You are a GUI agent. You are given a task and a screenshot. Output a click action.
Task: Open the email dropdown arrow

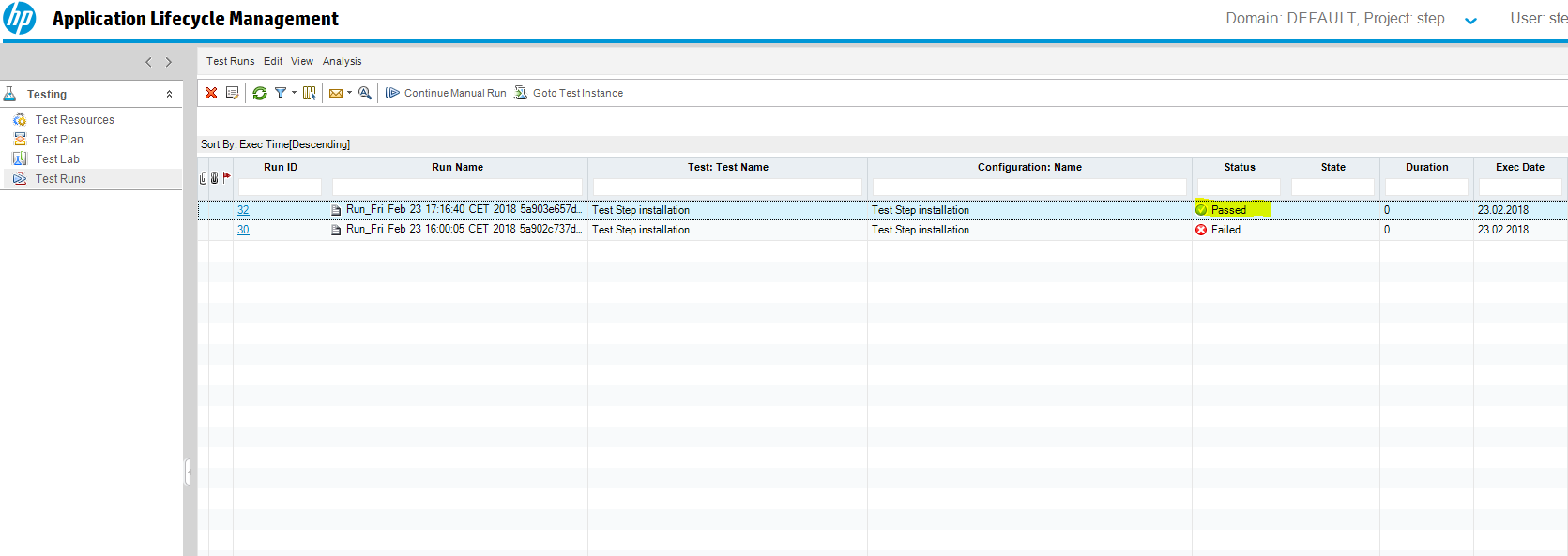[349, 93]
